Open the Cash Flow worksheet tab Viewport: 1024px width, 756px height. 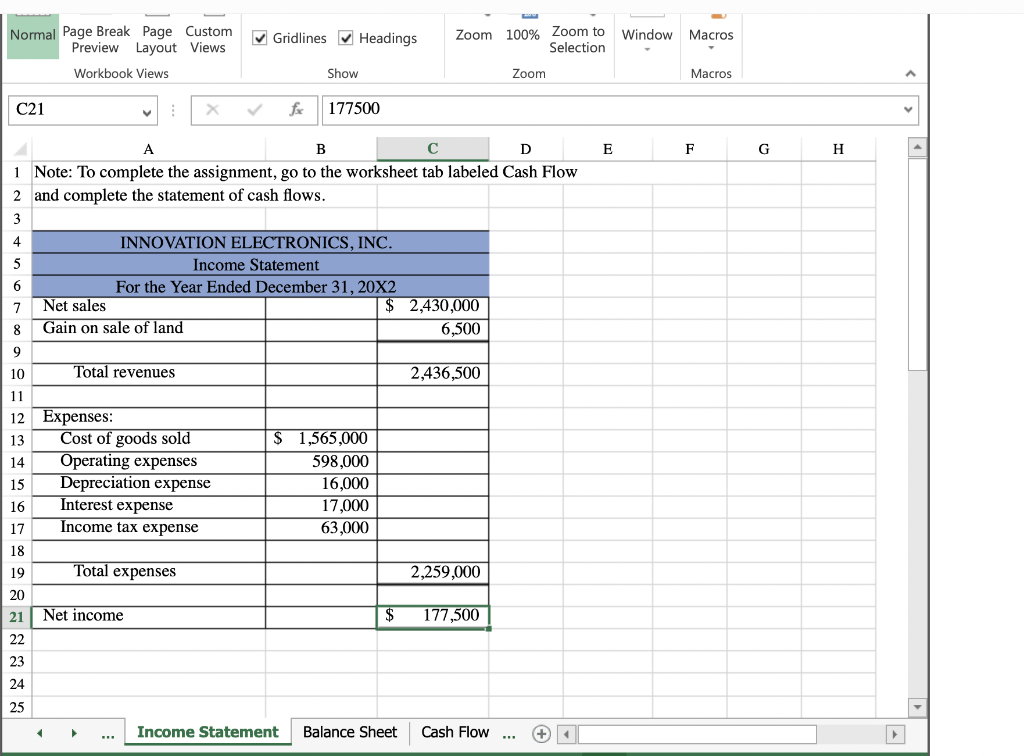(x=455, y=733)
